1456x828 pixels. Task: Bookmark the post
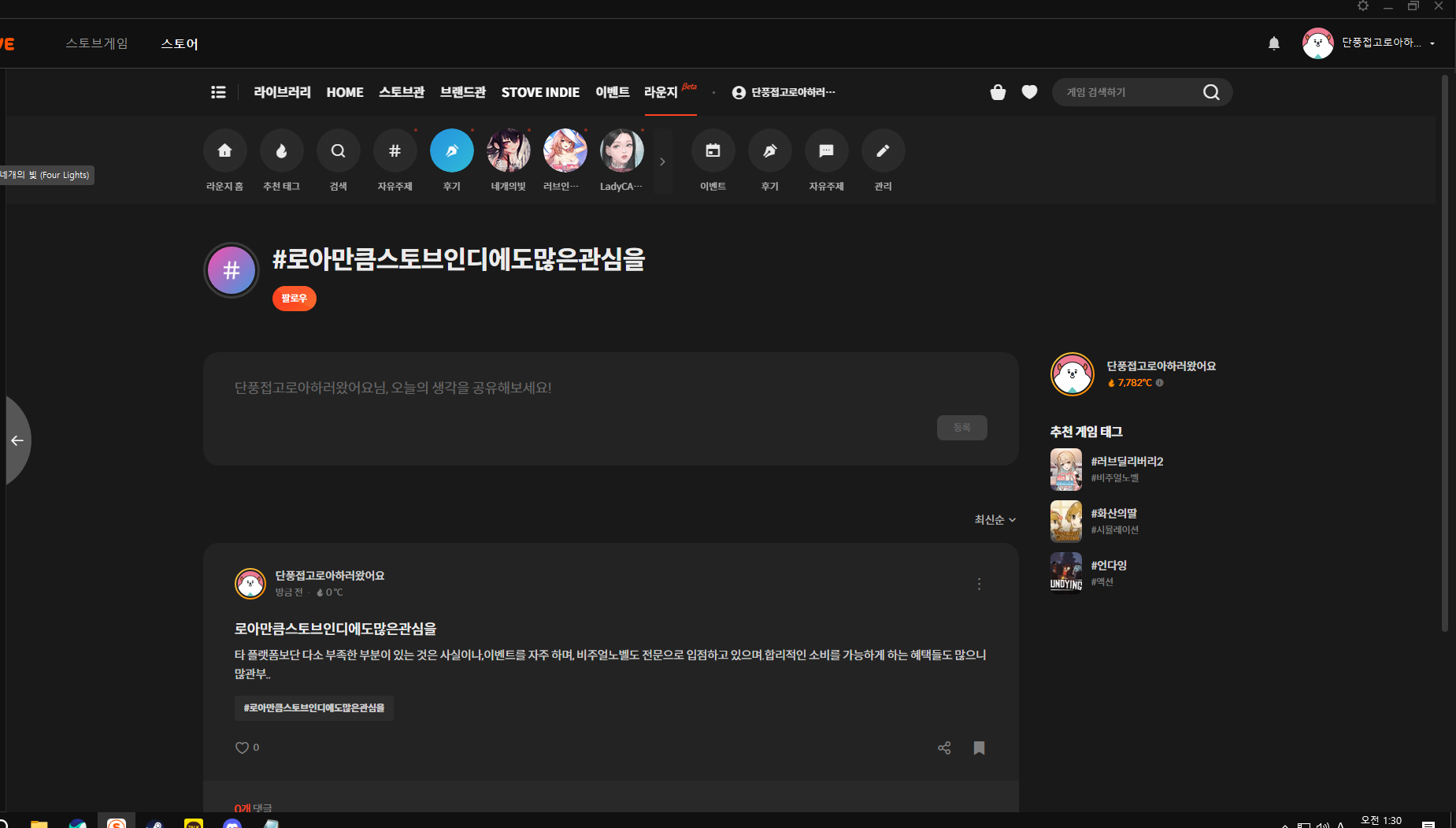point(979,748)
